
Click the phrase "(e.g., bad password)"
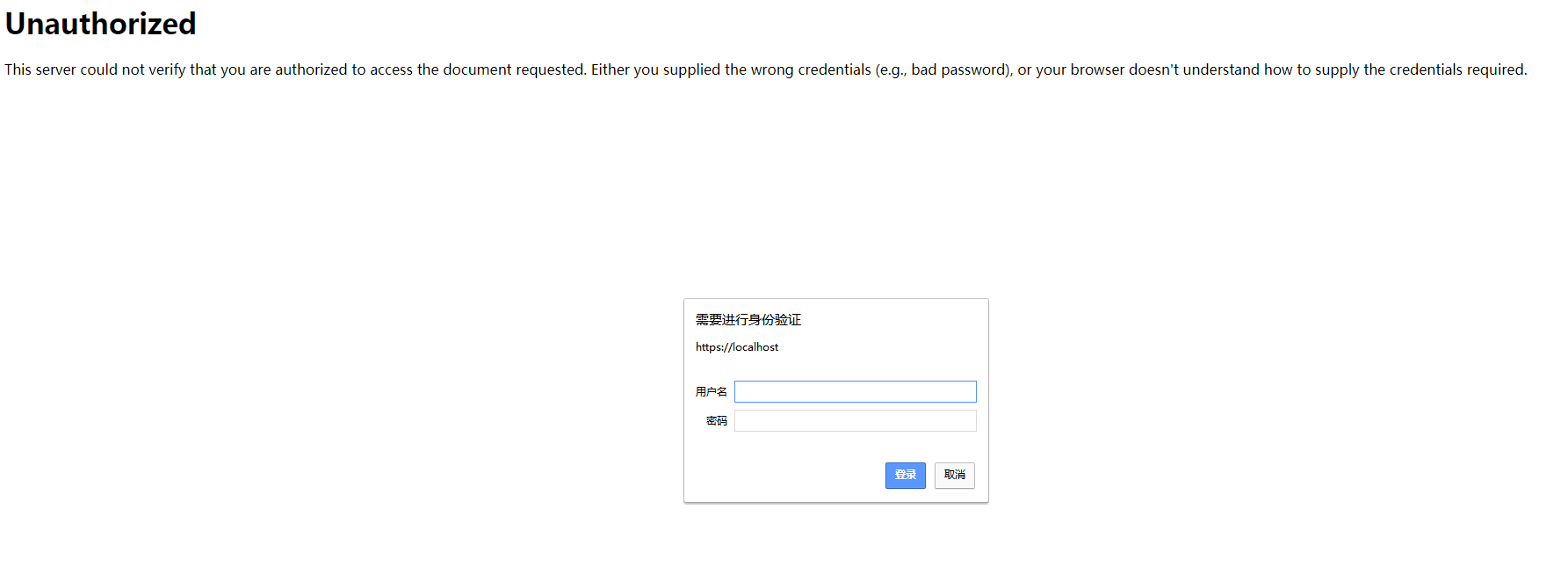click(943, 69)
